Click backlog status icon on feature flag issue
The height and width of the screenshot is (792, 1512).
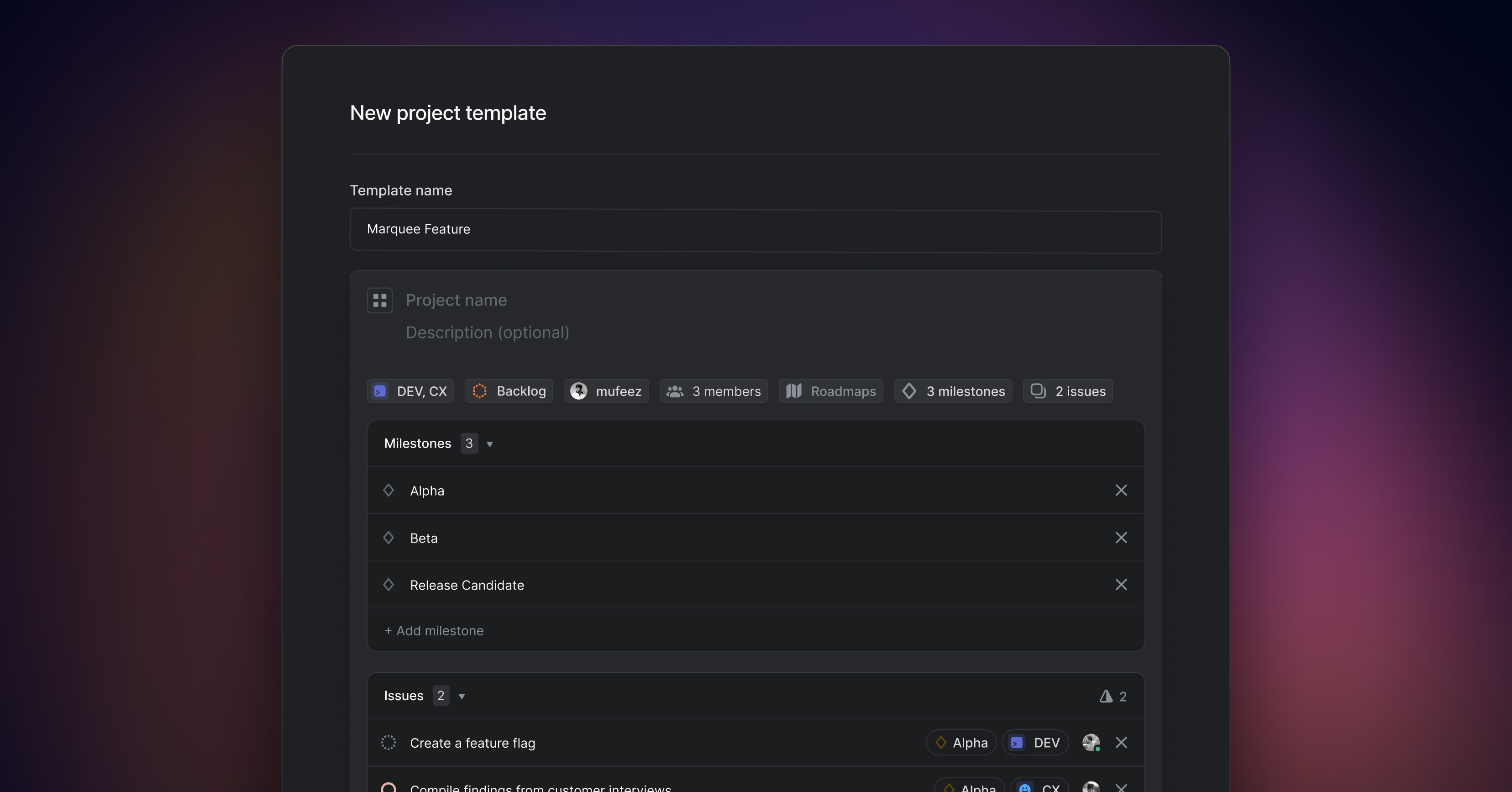click(388, 743)
